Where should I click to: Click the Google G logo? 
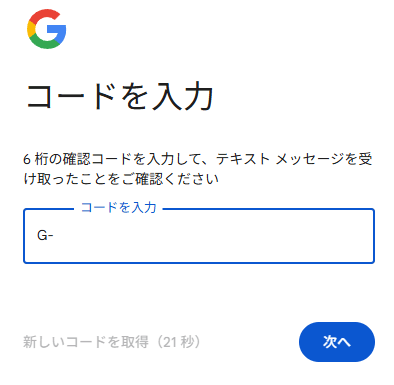tap(46, 29)
